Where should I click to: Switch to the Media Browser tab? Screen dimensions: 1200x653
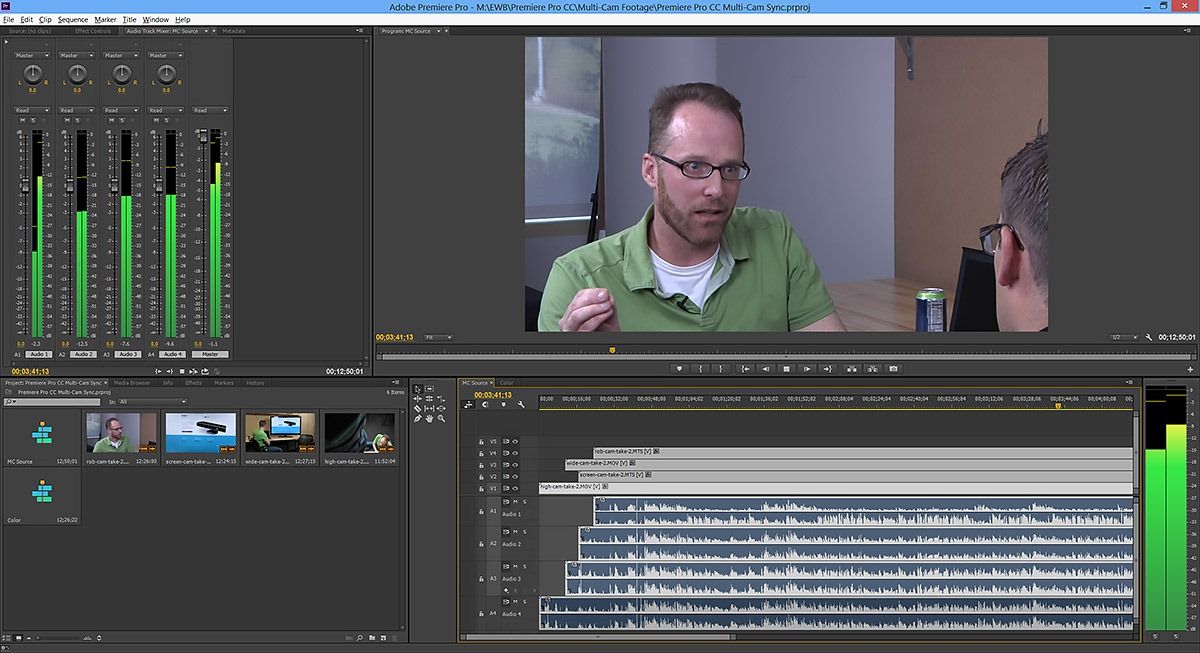[132, 382]
